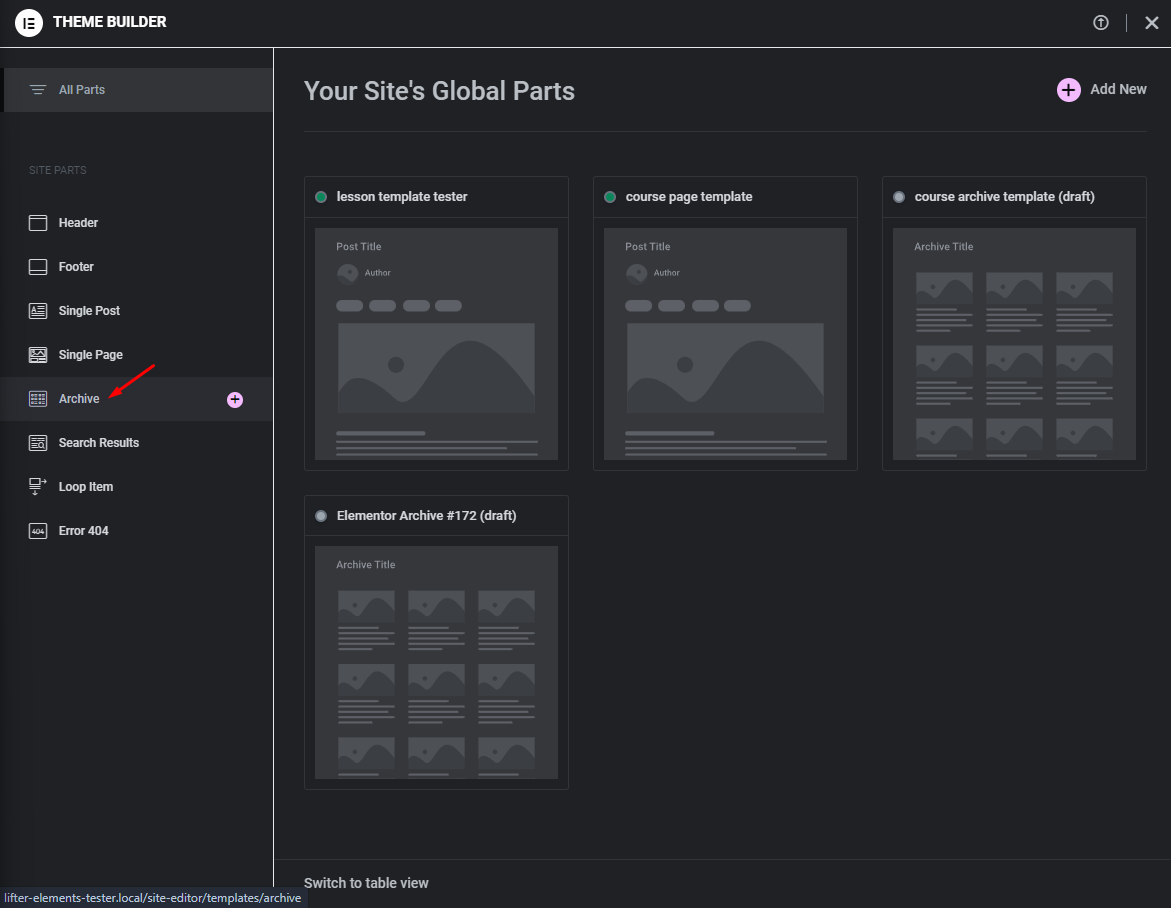Viewport: 1171px width, 908px height.
Task: Go to All Parts in the sidebar
Action: coord(80,89)
